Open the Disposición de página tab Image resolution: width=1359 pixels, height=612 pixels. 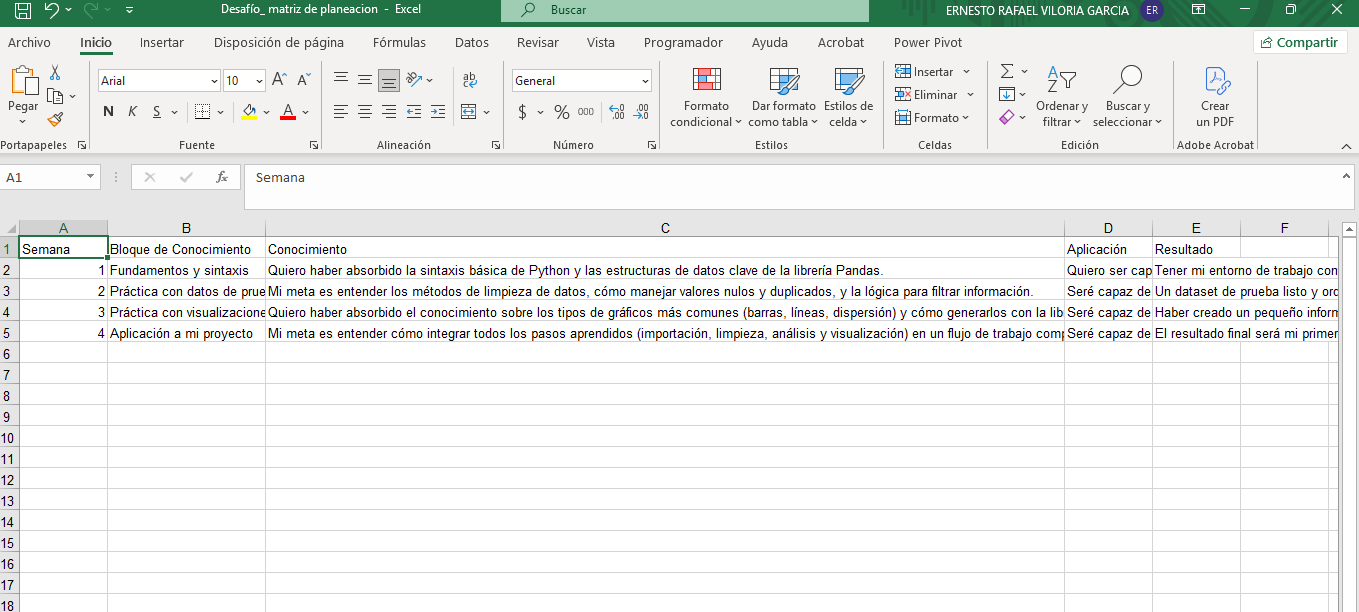point(279,43)
